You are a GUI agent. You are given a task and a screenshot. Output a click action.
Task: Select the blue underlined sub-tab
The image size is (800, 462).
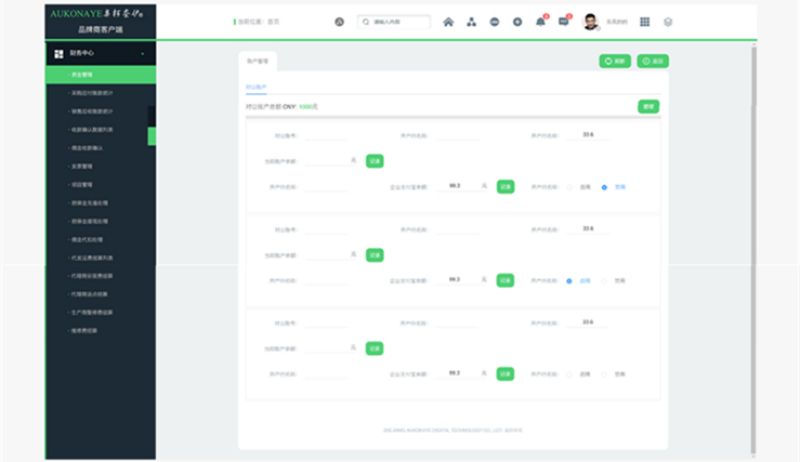tap(256, 88)
